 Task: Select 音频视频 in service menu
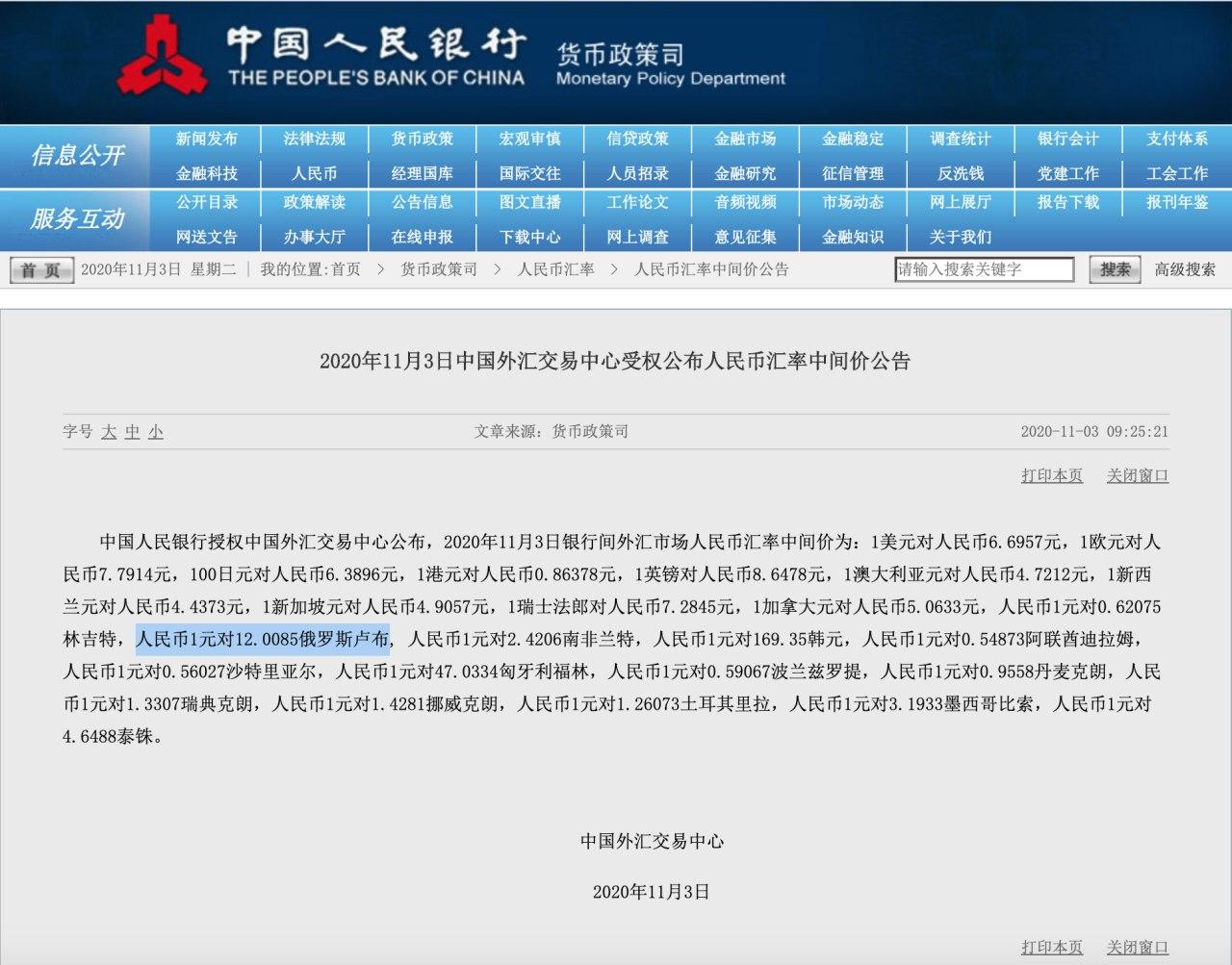(746, 202)
